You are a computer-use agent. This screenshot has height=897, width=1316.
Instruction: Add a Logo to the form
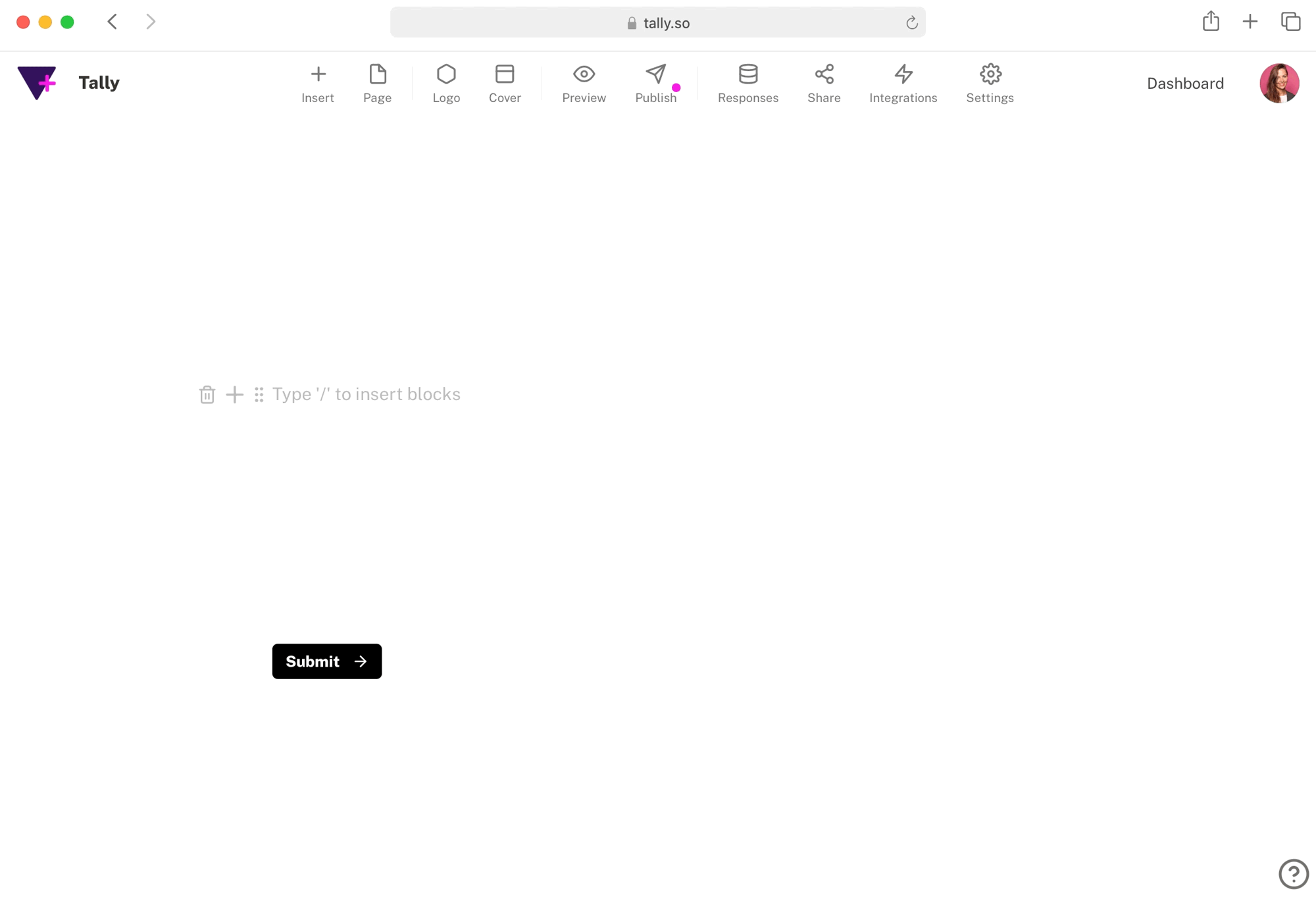coord(446,84)
